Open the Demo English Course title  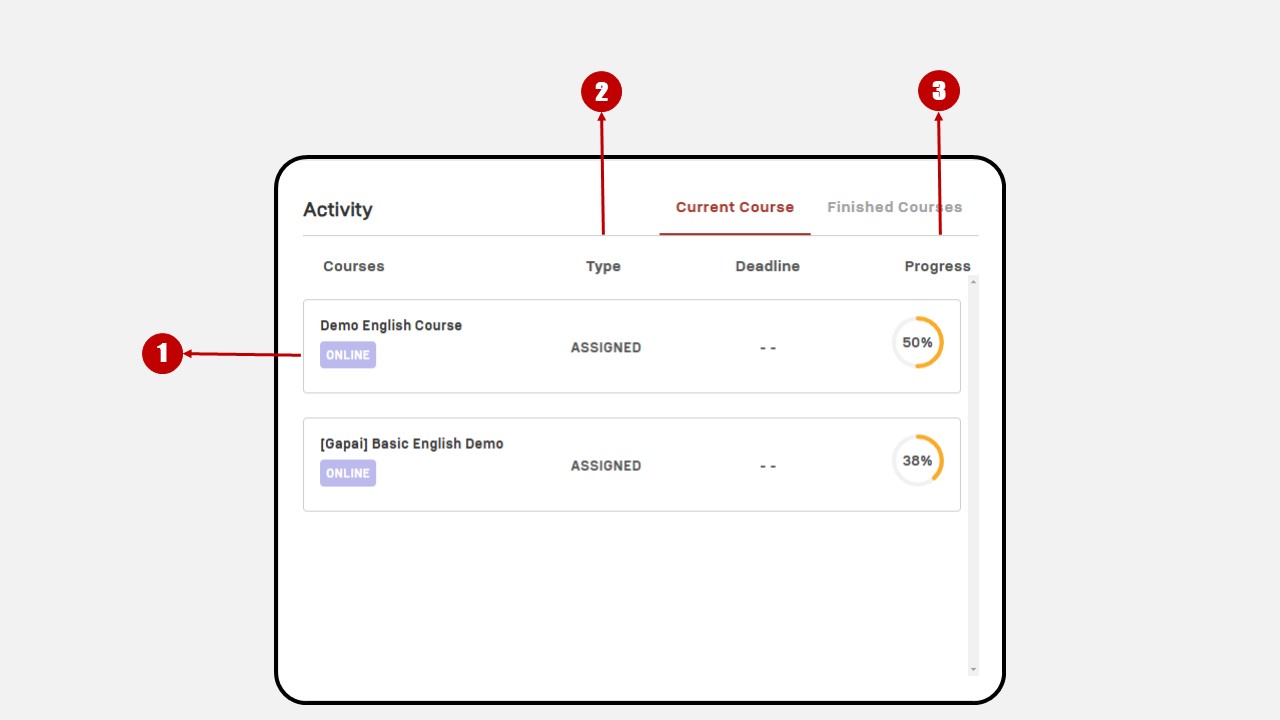pyautogui.click(x=391, y=325)
